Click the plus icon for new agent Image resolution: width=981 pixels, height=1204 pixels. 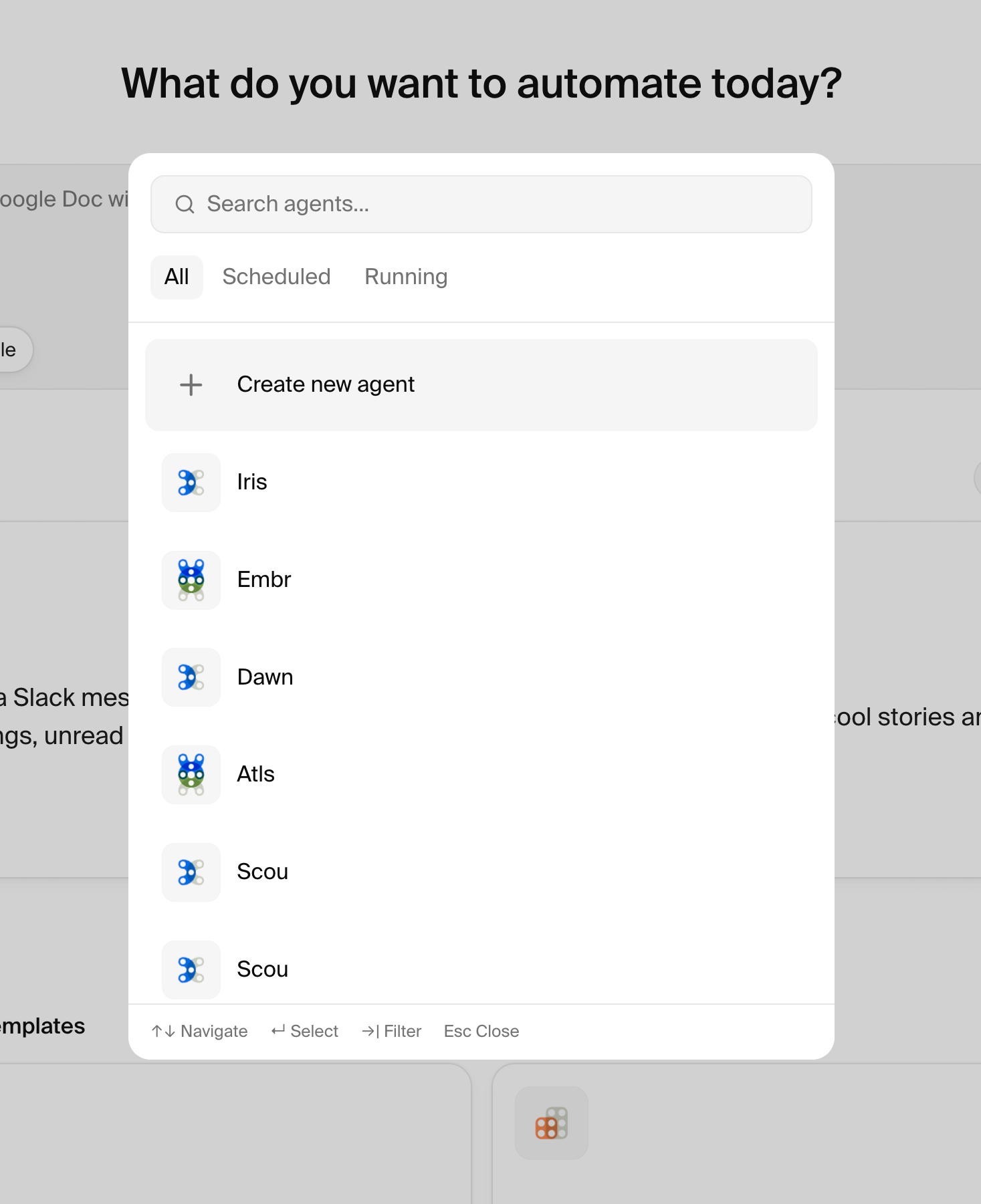pos(191,384)
